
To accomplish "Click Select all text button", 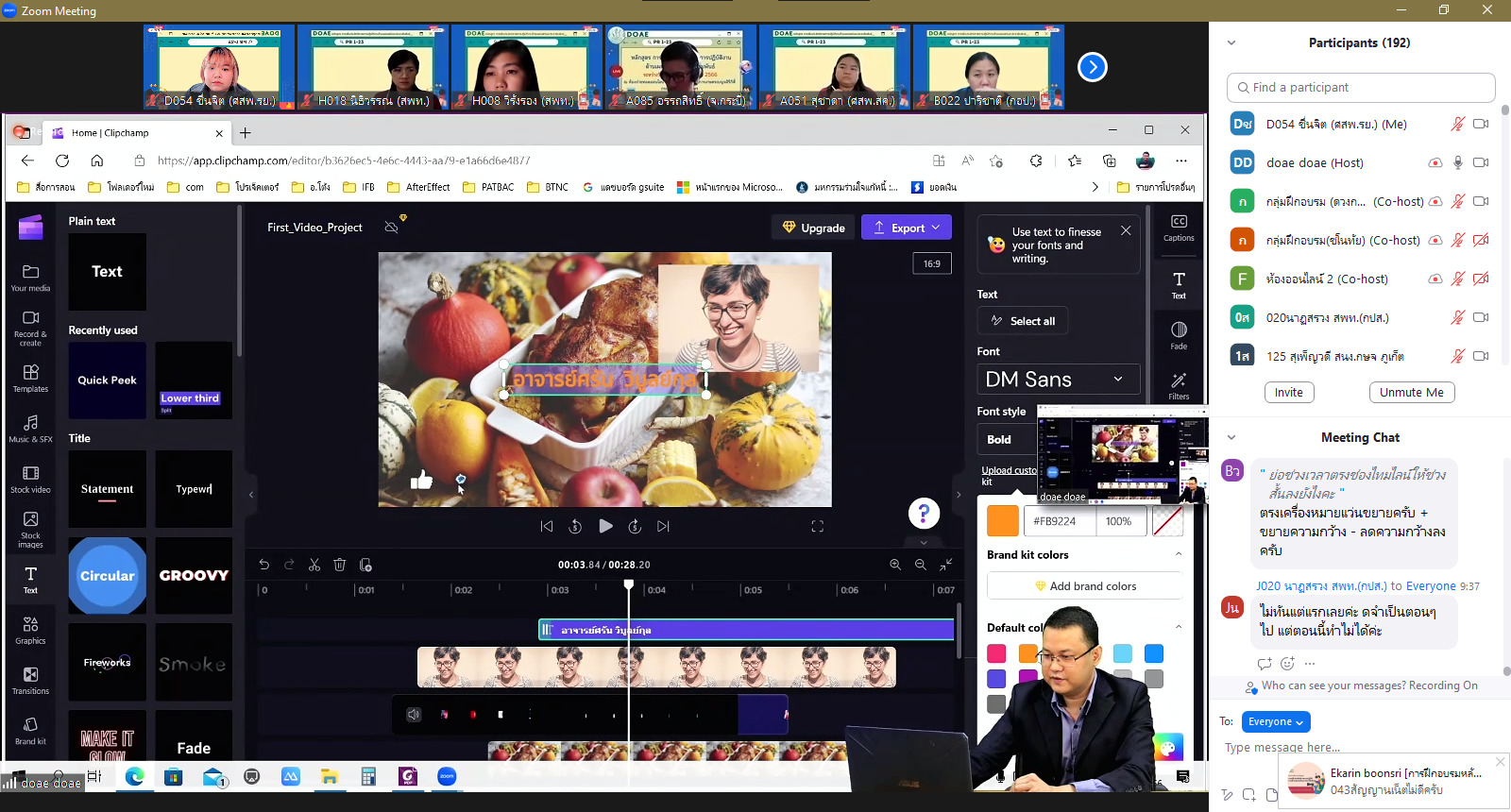I will pos(1023,321).
